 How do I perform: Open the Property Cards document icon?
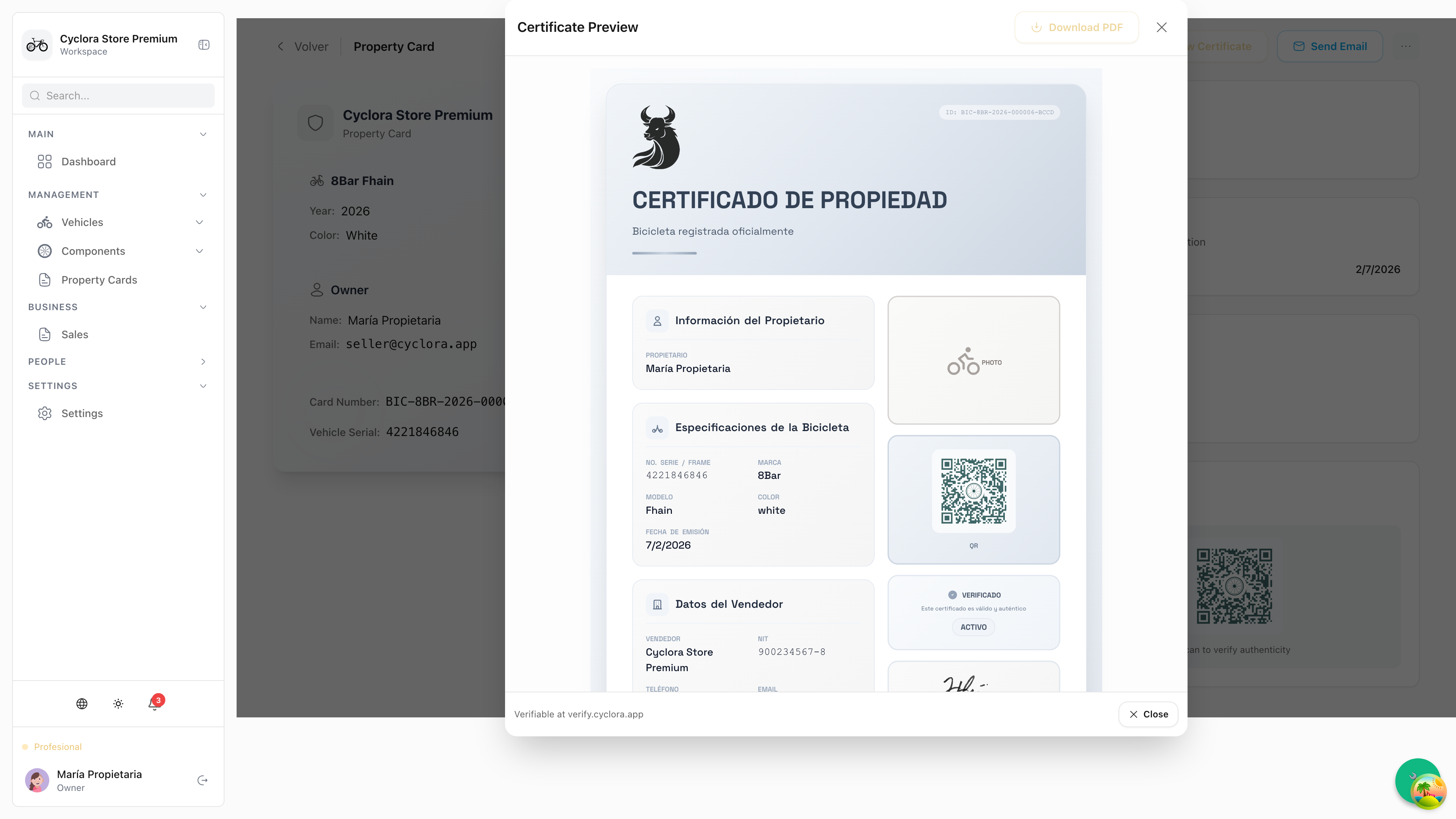pyautogui.click(x=45, y=279)
